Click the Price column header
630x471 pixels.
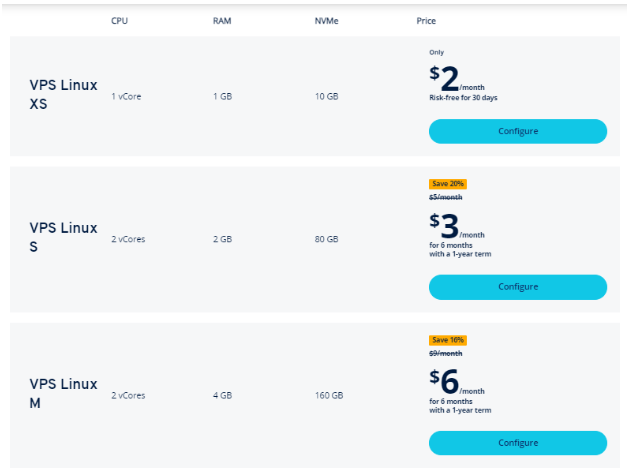tap(426, 21)
